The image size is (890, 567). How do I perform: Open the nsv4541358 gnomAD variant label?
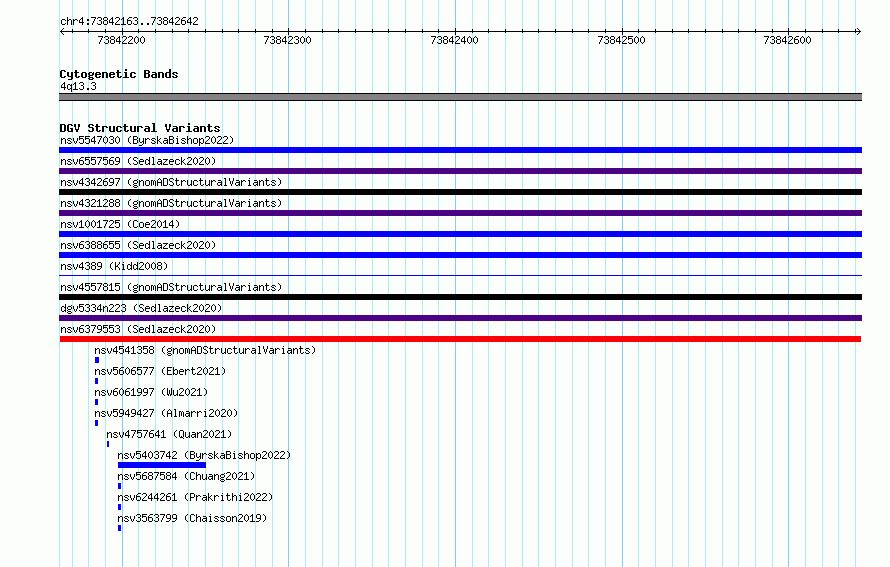pyautogui.click(x=205, y=350)
